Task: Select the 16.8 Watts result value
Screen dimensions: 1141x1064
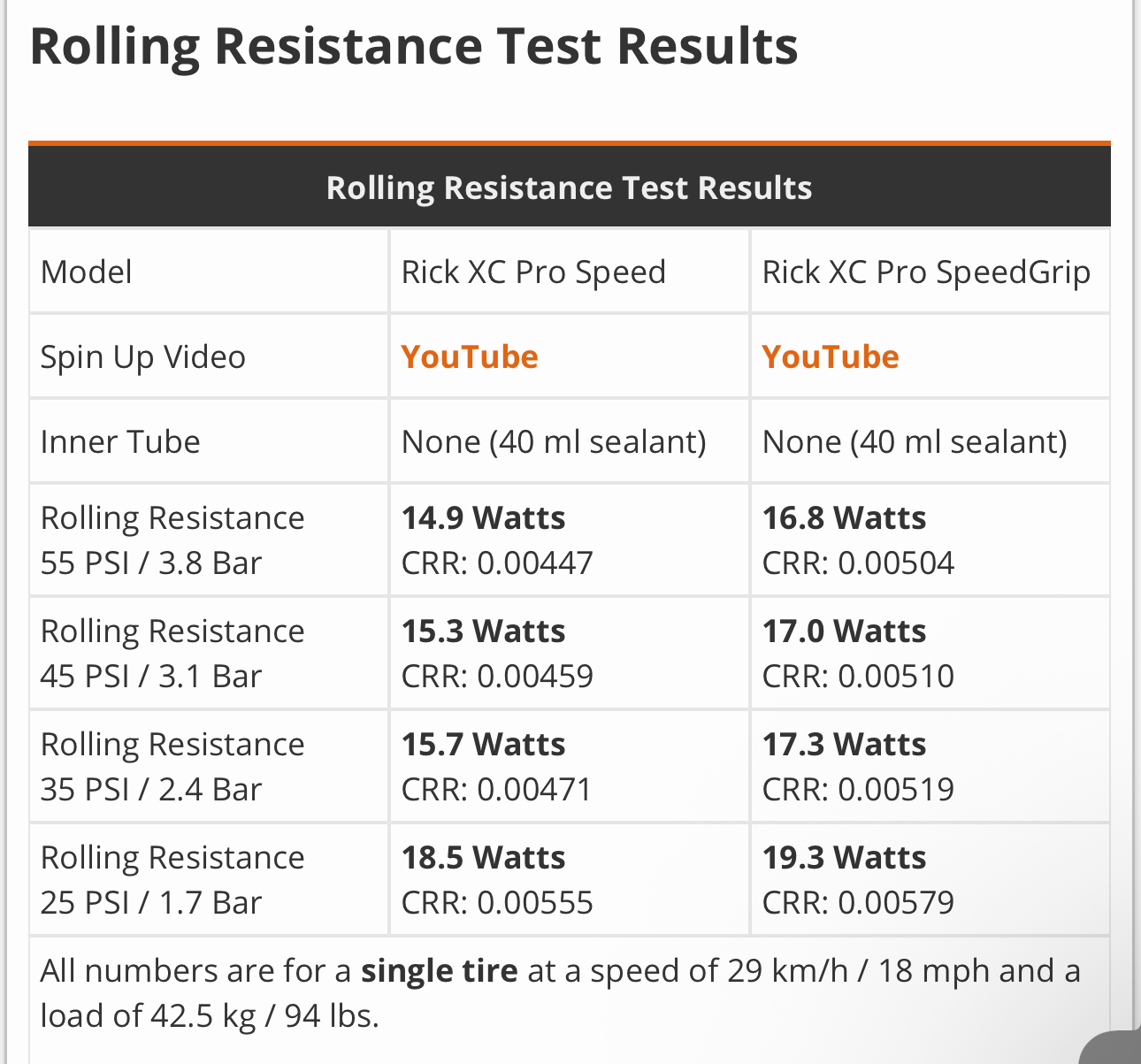Action: coord(845,517)
